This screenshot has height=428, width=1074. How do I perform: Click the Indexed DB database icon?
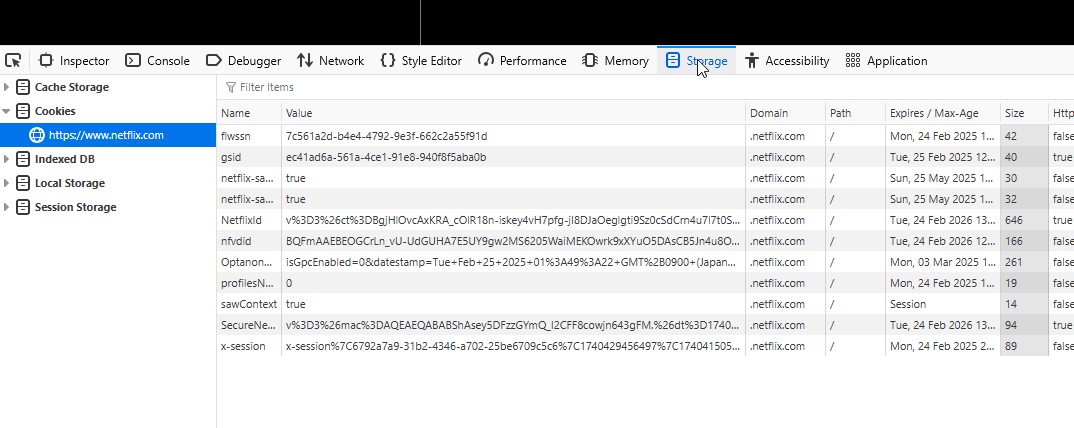point(23,159)
